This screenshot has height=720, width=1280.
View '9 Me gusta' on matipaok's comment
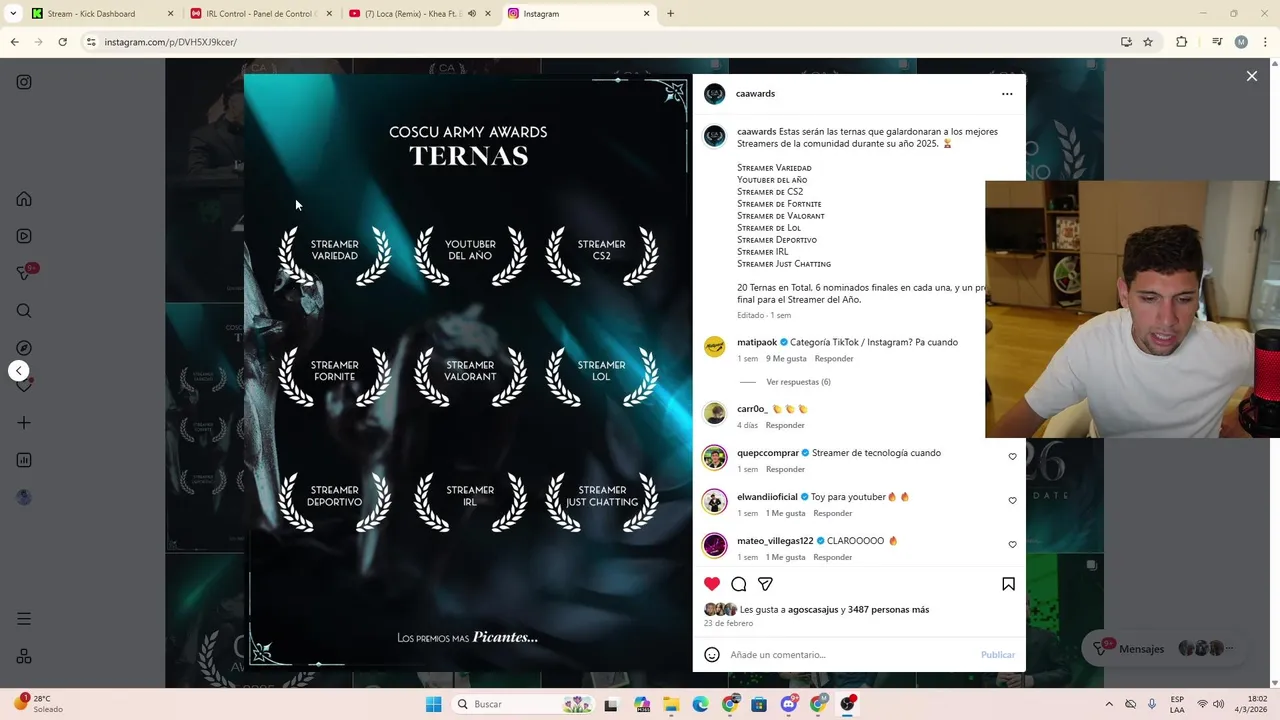[786, 358]
